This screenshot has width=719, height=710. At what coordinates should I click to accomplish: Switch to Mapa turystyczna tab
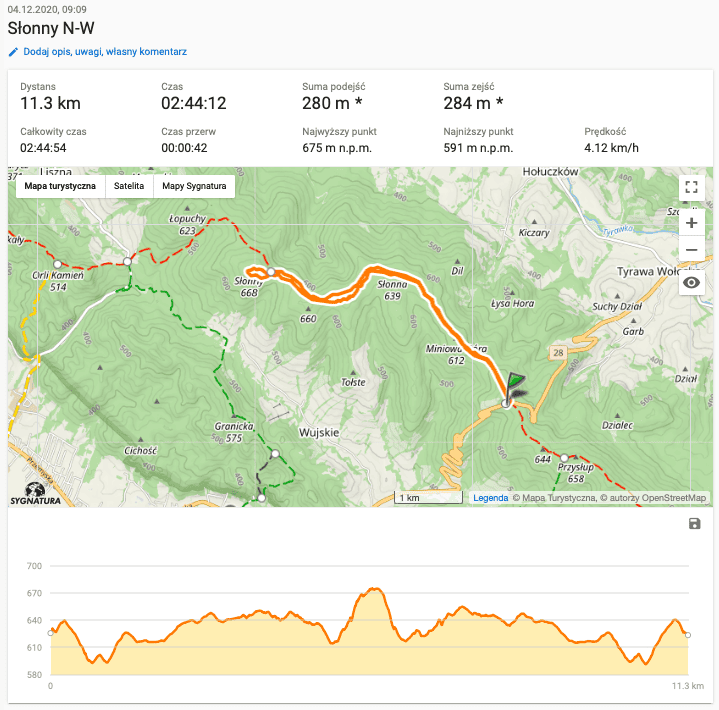[x=60, y=186]
